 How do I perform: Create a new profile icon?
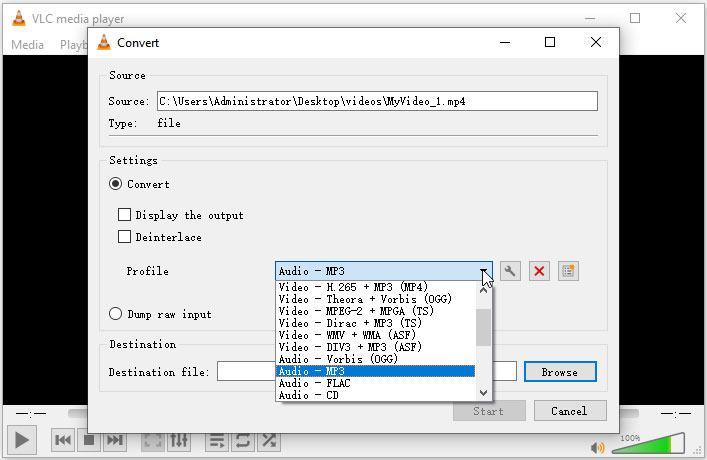point(568,271)
